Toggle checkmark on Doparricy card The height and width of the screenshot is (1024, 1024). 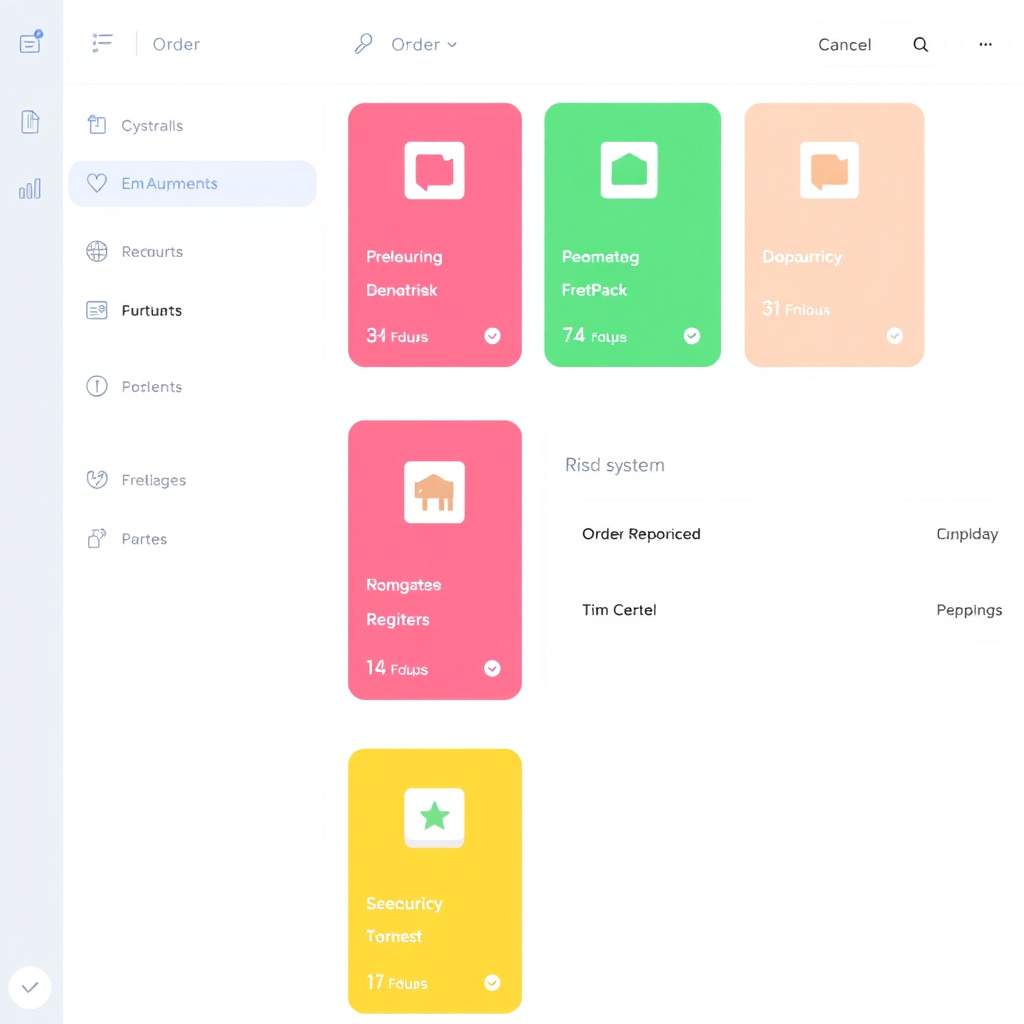895,336
